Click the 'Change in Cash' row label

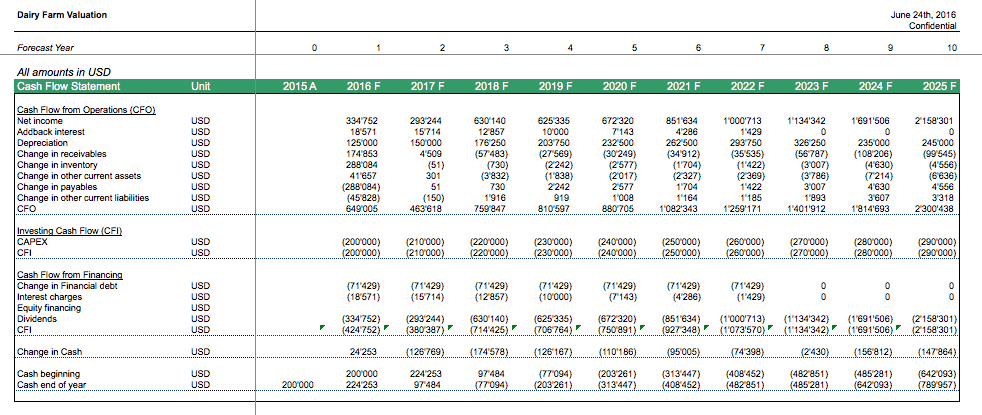(47, 352)
